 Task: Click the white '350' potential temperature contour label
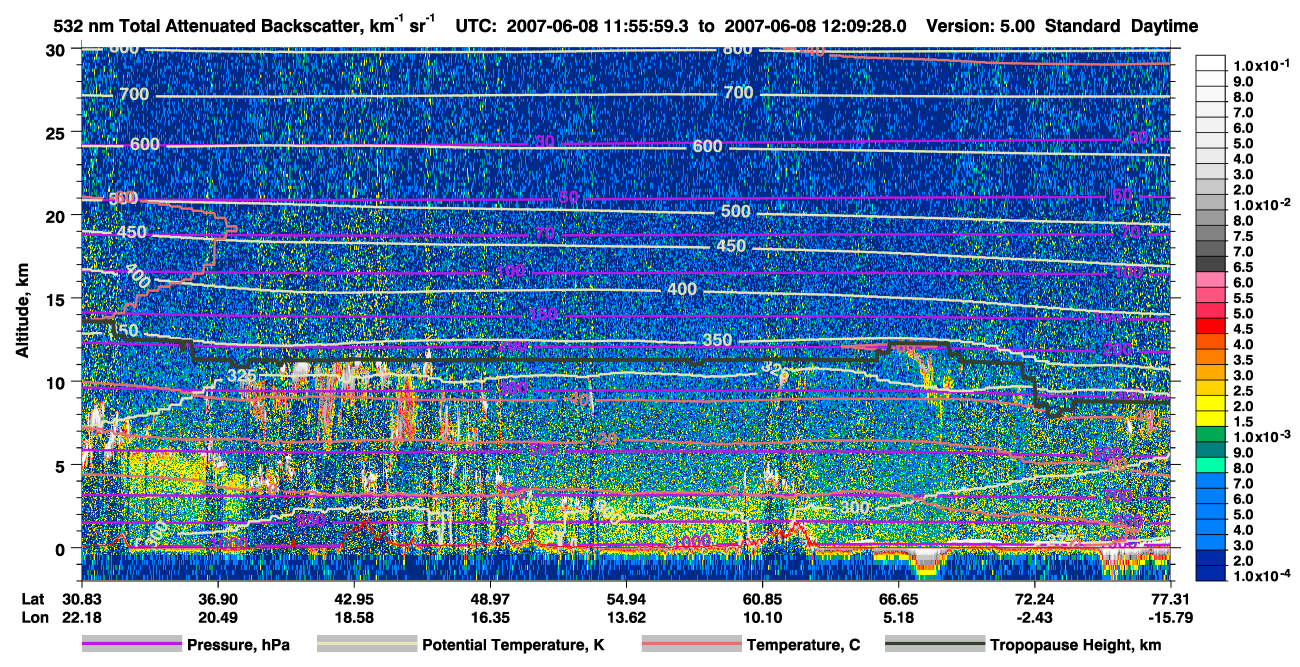pyautogui.click(x=717, y=340)
